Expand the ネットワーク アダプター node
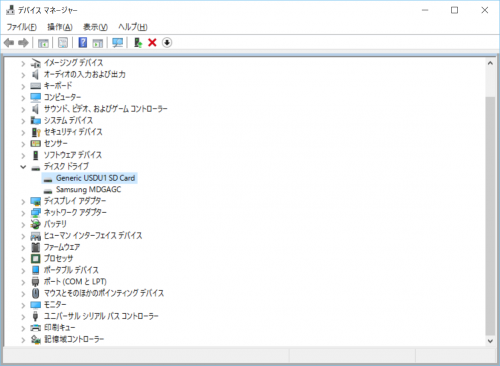The height and width of the screenshot is (366, 500). click(x=23, y=213)
